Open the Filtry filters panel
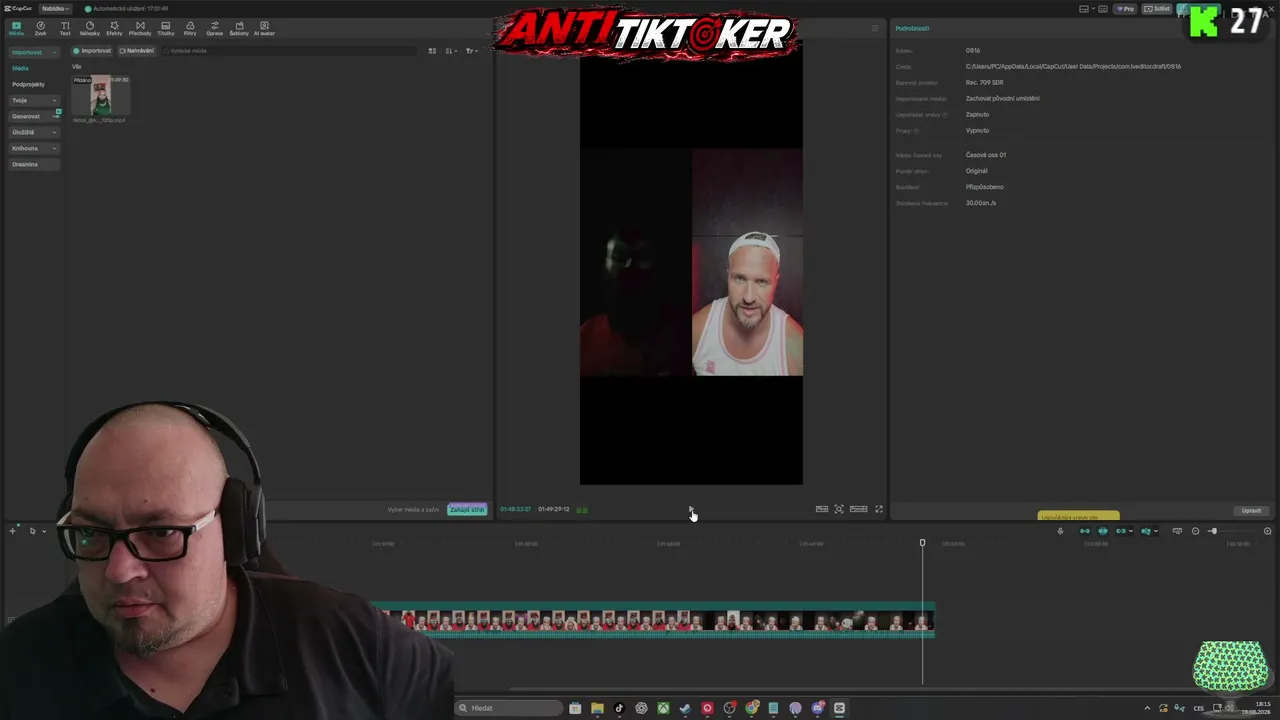This screenshot has height=720, width=1280. [x=190, y=28]
